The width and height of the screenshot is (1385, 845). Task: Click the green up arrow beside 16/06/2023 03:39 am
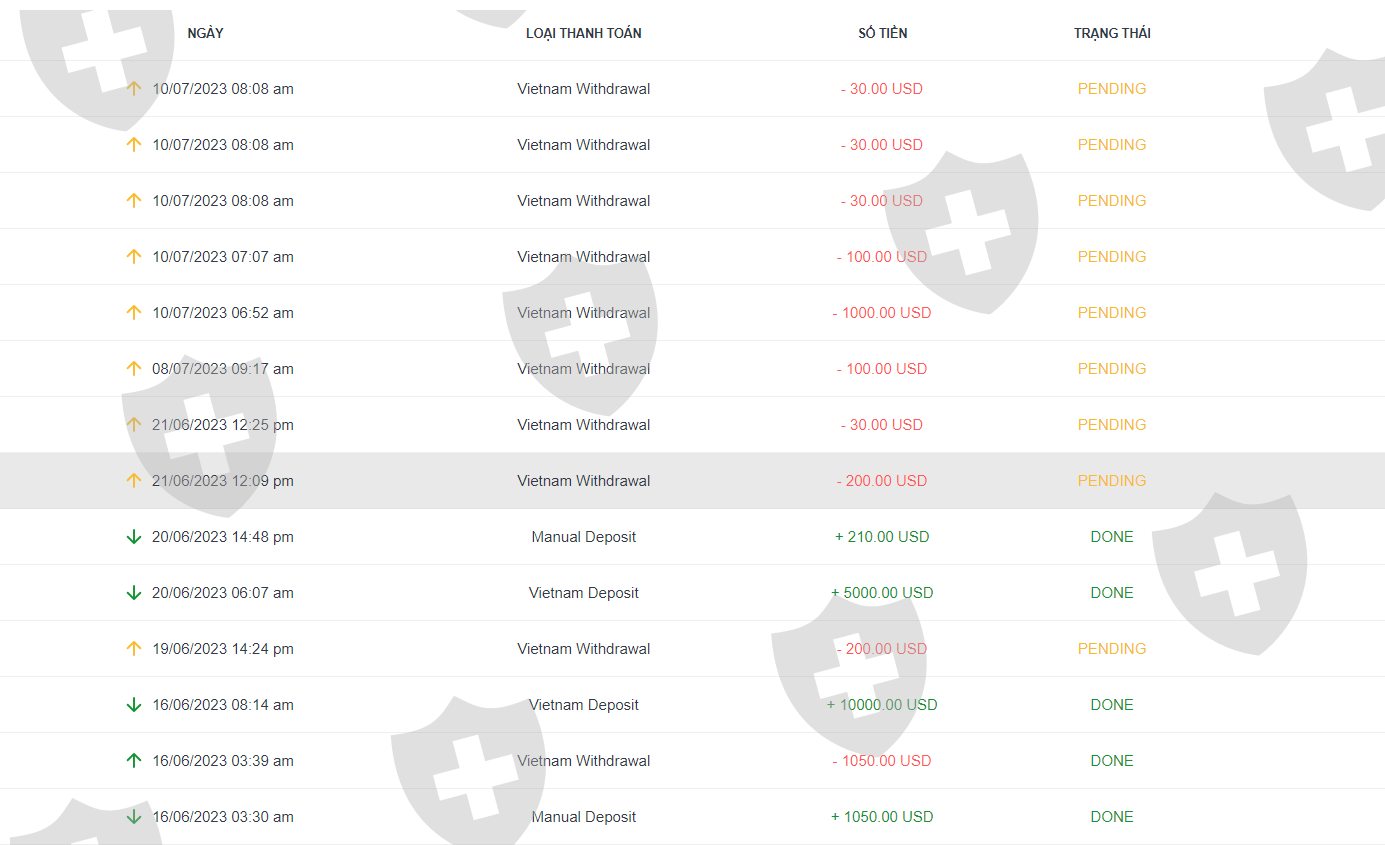click(x=134, y=761)
